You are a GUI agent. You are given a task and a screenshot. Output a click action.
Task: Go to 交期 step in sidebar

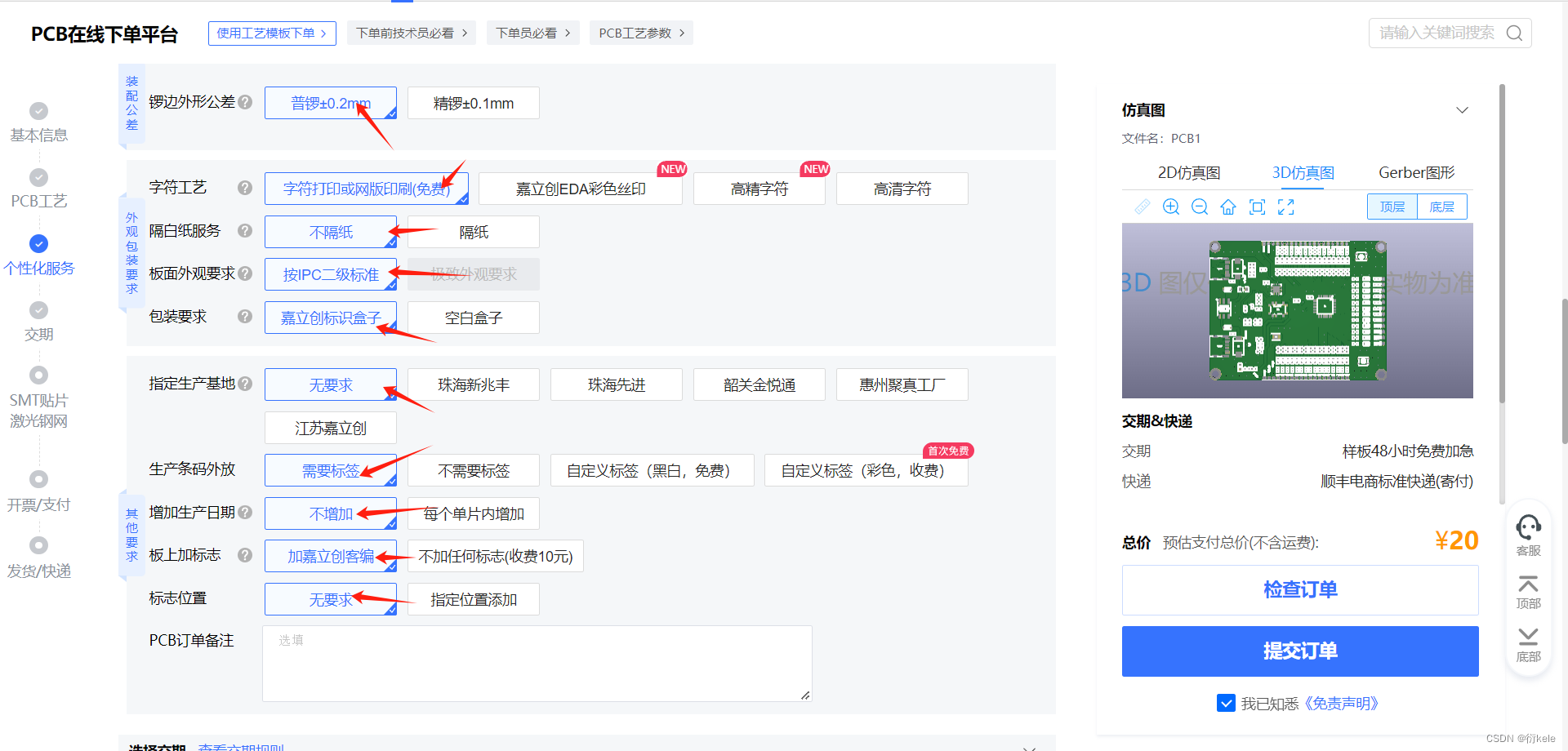click(38, 334)
